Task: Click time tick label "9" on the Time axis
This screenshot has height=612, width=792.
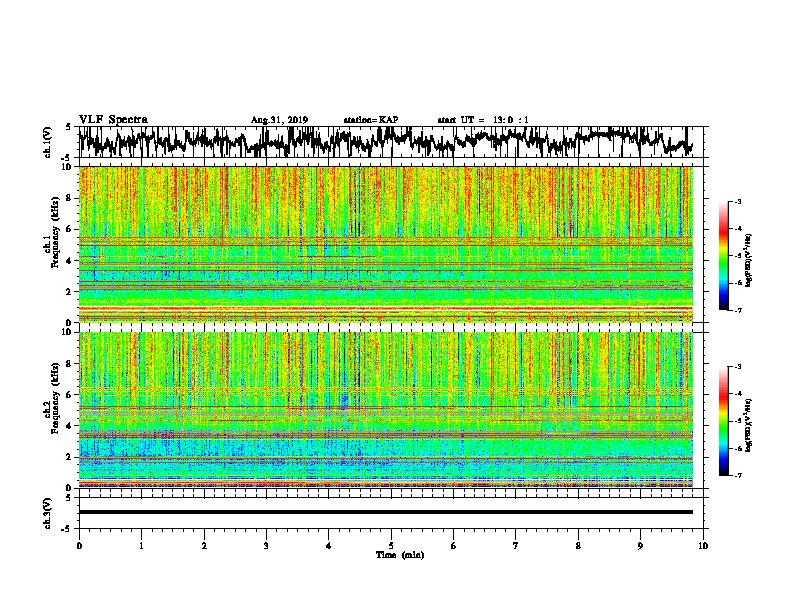Action: point(640,546)
